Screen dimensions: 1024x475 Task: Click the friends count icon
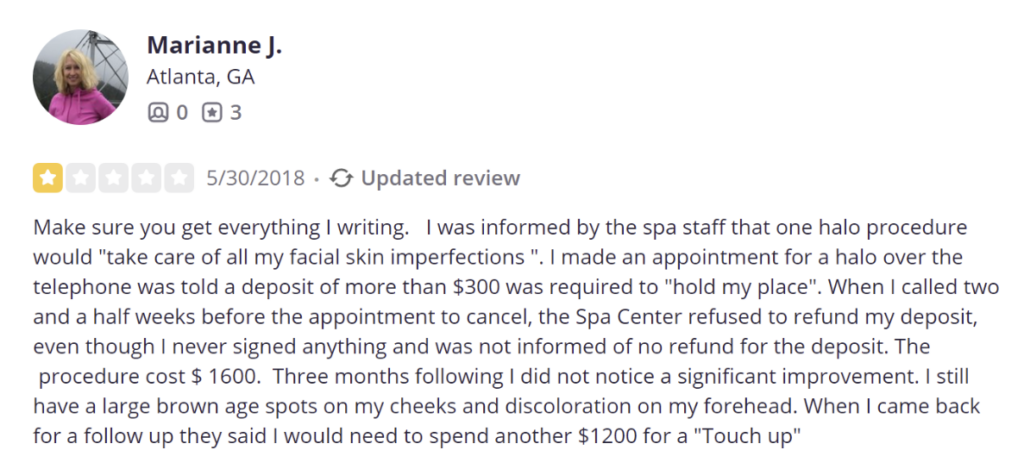157,113
